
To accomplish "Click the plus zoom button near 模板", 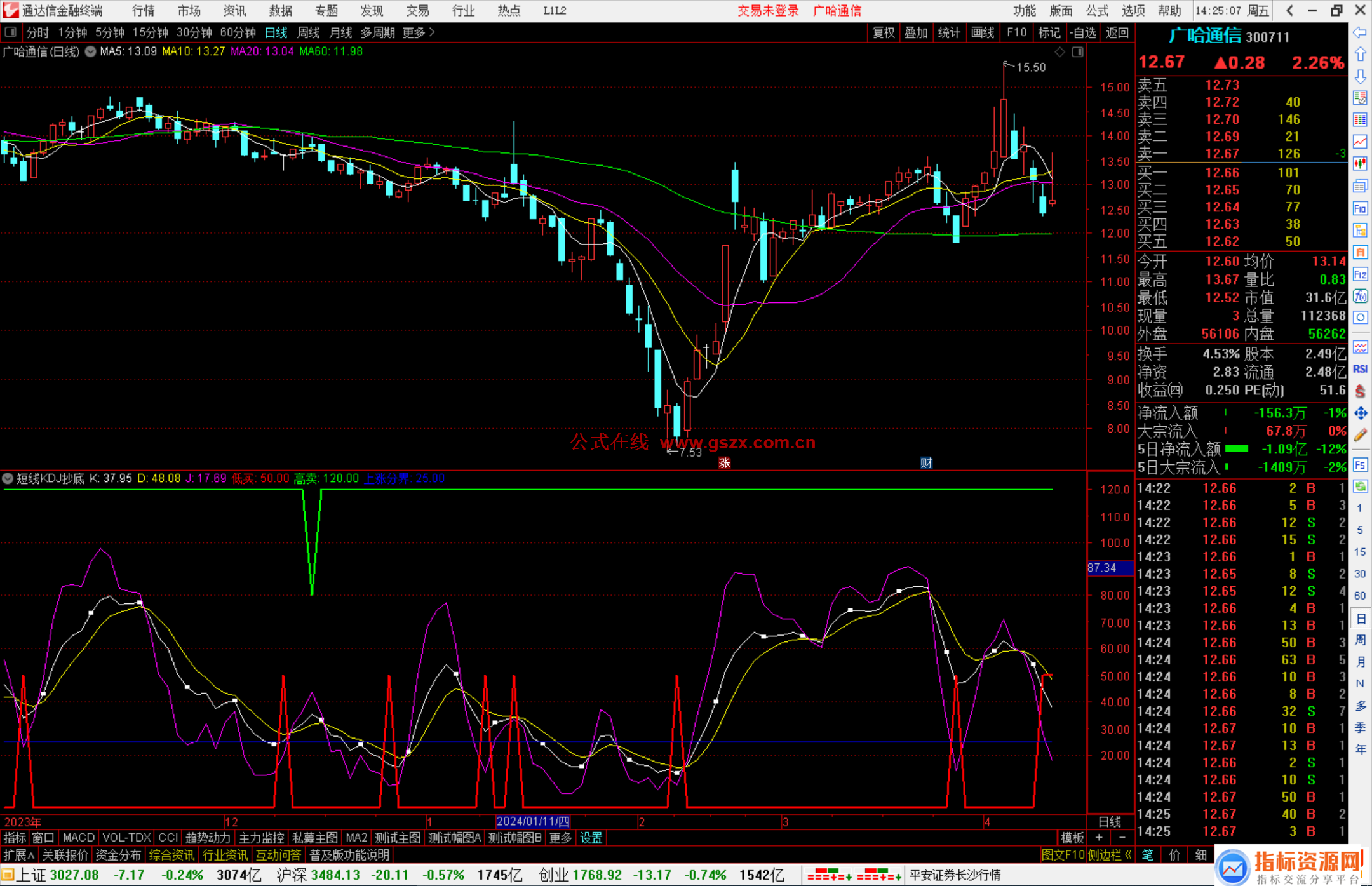I will [x=1099, y=838].
